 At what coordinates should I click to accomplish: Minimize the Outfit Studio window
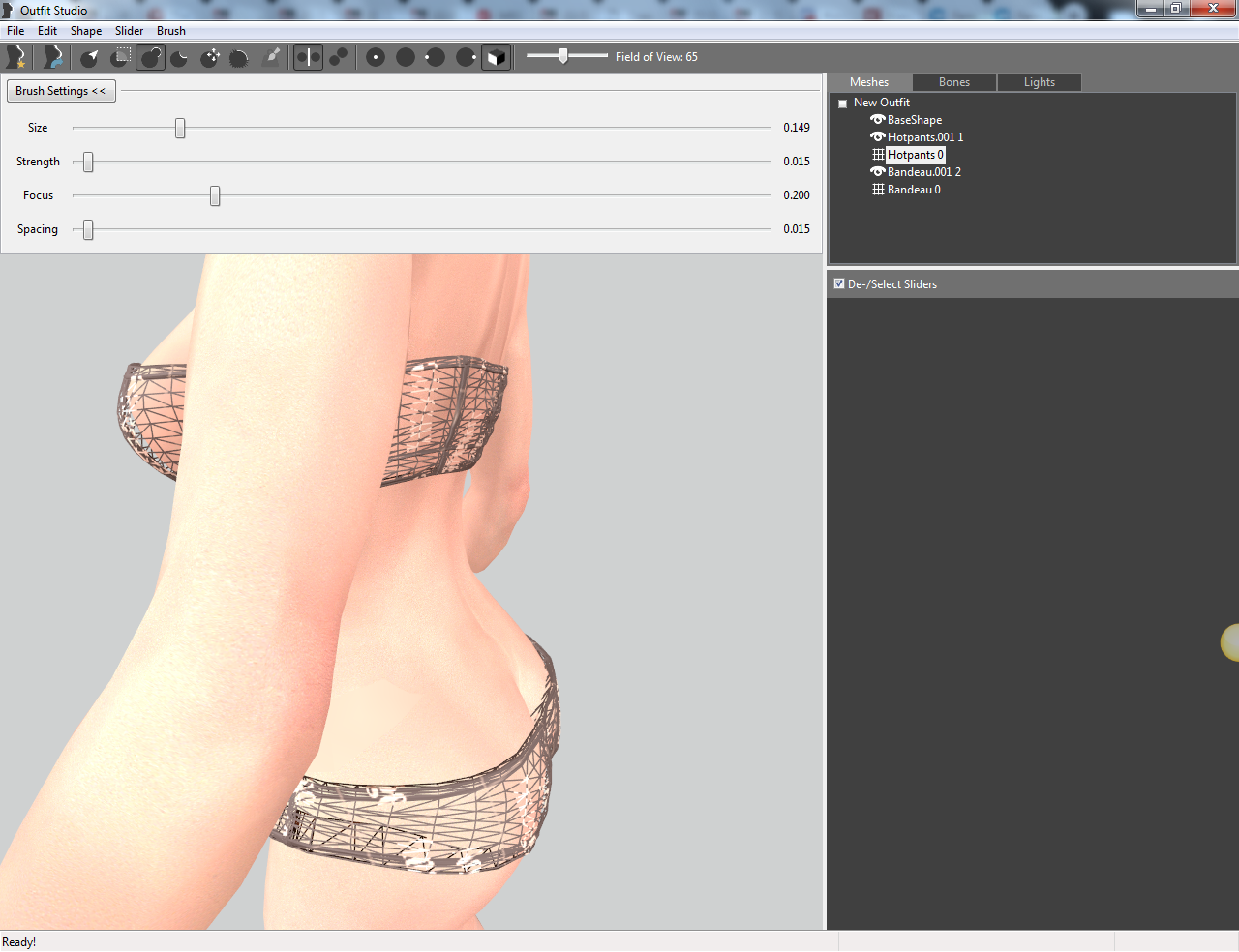(1150, 9)
